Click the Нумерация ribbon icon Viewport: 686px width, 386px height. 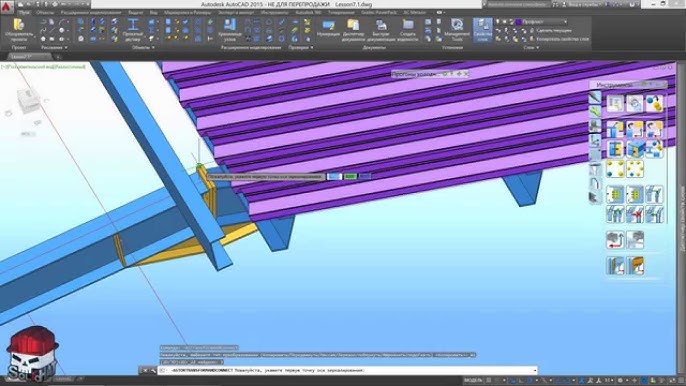click(328, 30)
